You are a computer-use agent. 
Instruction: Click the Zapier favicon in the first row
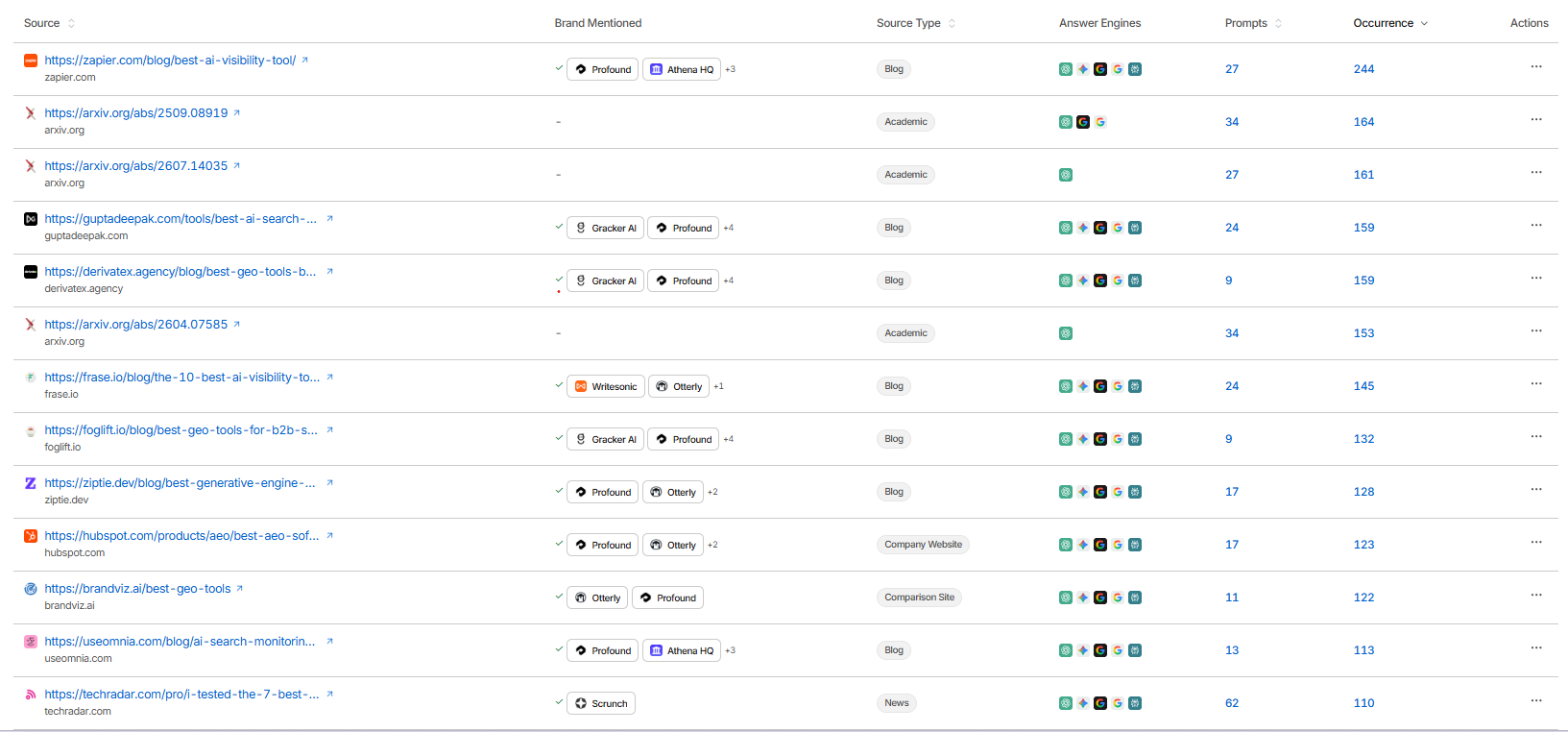click(31, 61)
